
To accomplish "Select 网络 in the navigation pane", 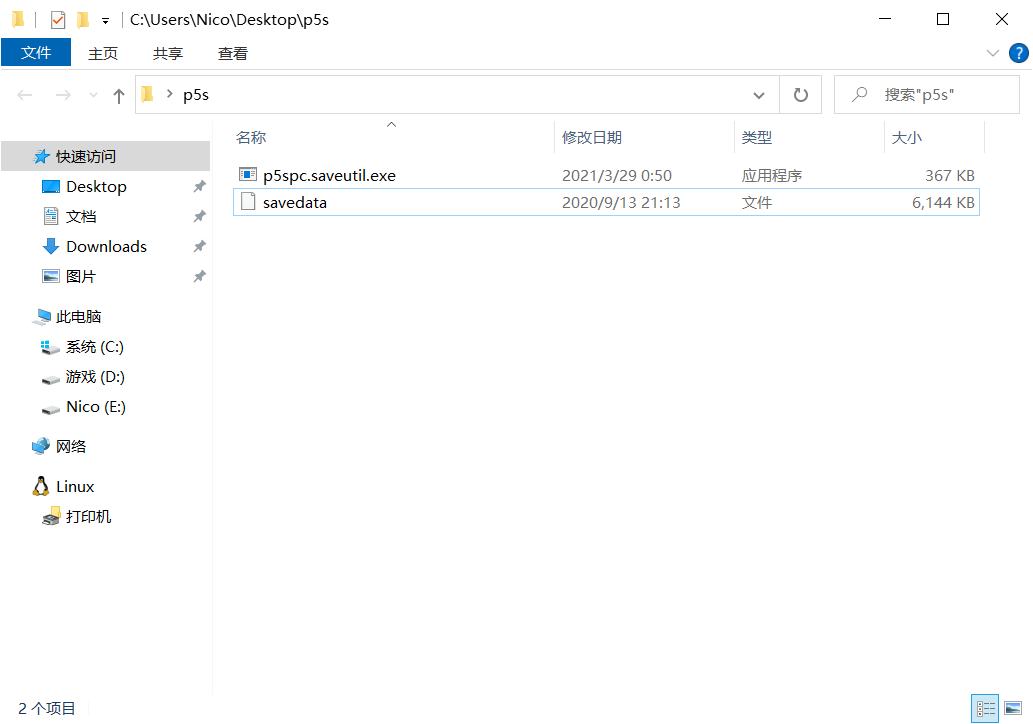I will click(x=70, y=446).
